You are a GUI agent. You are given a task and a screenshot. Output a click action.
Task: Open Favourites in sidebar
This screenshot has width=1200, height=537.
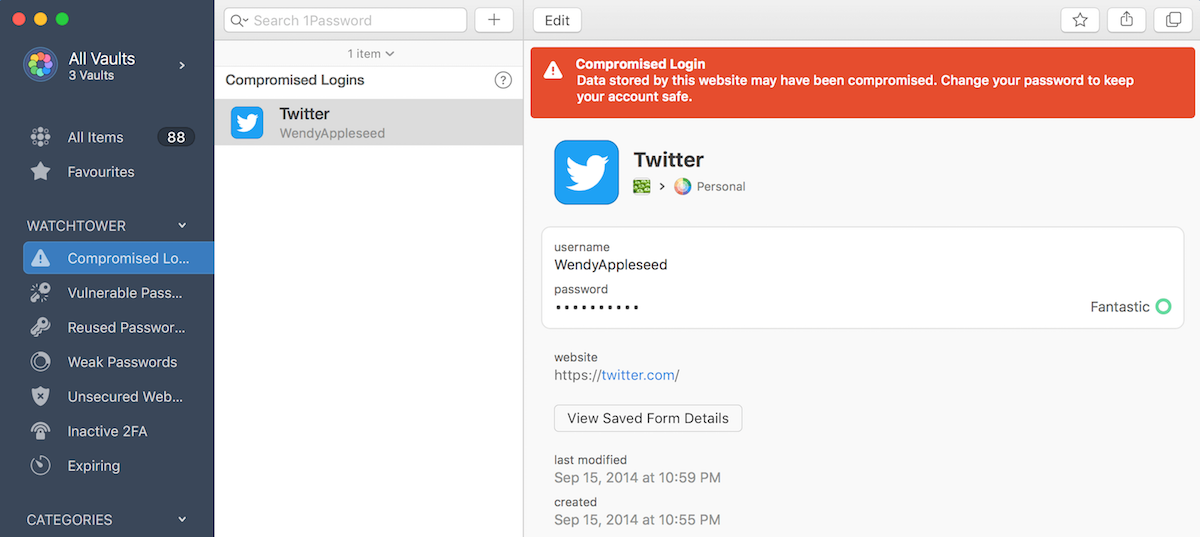tap(118, 172)
